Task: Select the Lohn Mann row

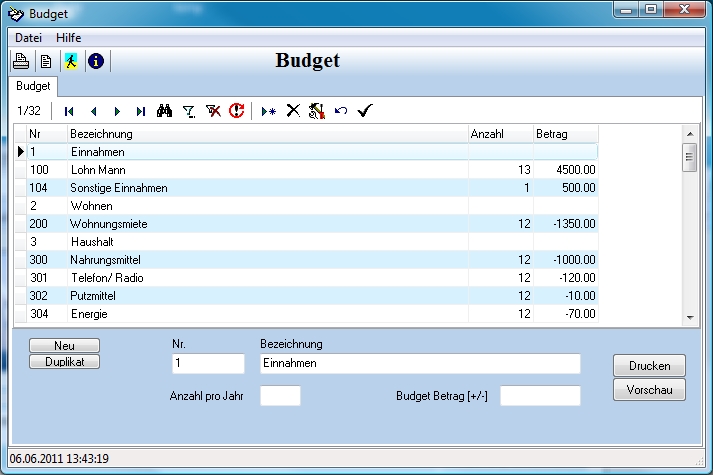Action: click(x=312, y=170)
